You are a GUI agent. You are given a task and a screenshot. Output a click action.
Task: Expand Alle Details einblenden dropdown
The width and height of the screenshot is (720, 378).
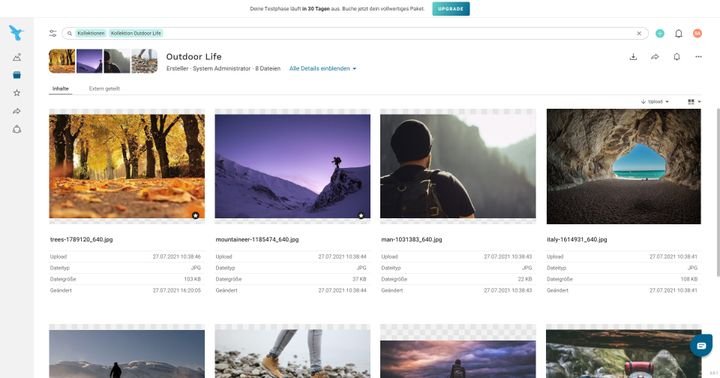click(x=323, y=68)
